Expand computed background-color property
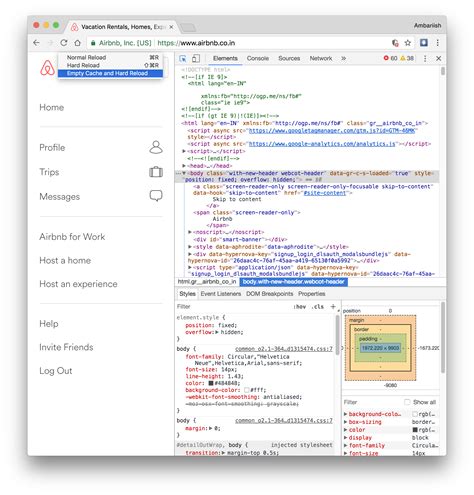This screenshot has width=474, height=495. click(x=346, y=414)
